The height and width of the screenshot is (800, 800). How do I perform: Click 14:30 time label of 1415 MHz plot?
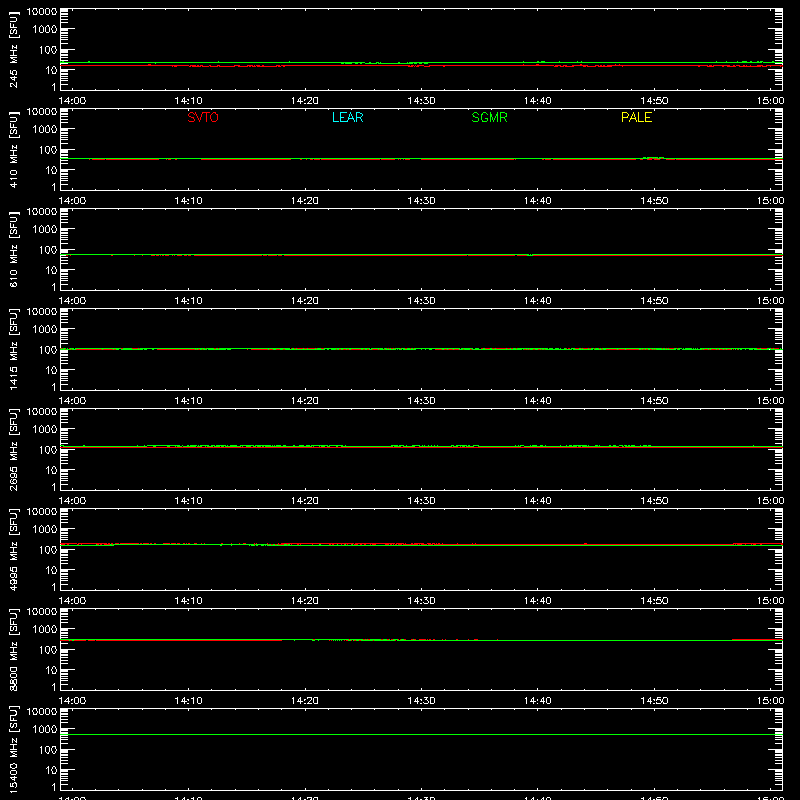421,401
